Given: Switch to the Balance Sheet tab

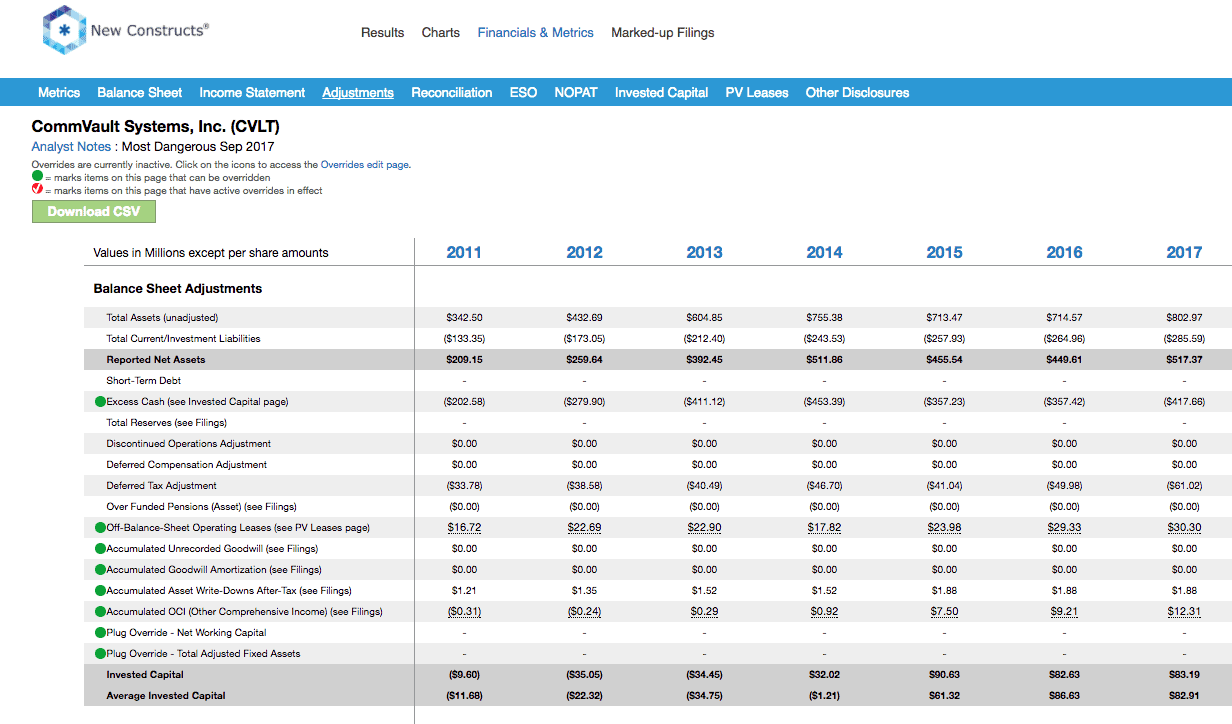Looking at the screenshot, I should pyautogui.click(x=140, y=93).
